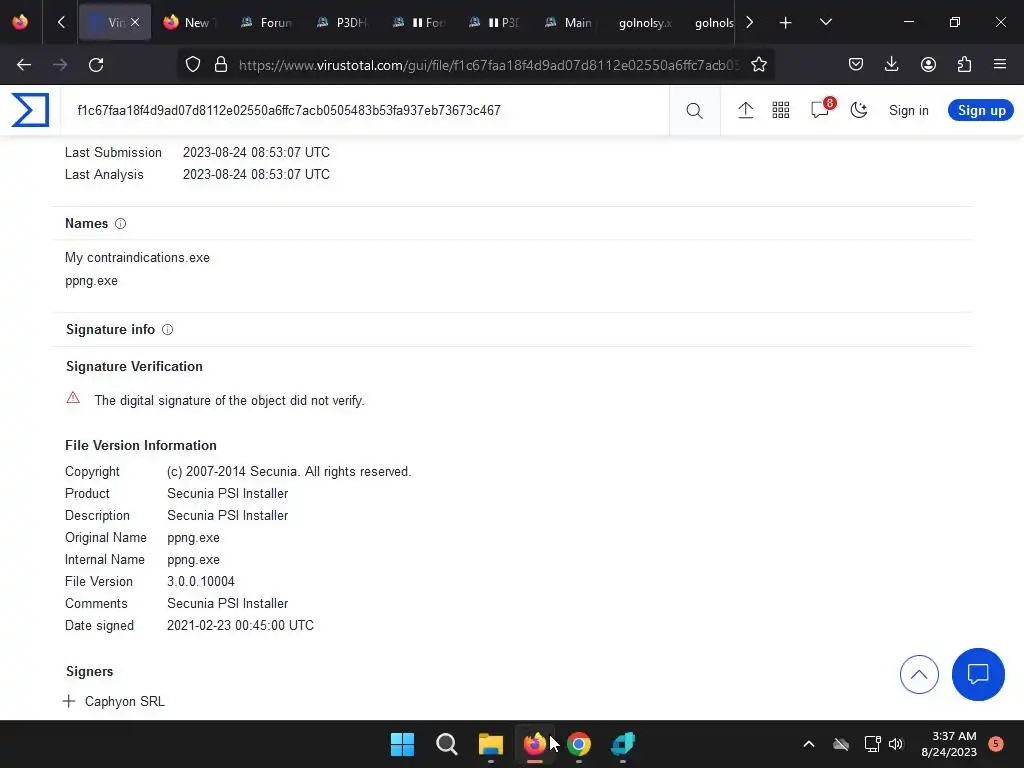Select the ppng.exe entry under Names
Viewport: 1024px width, 768px height.
coord(91,281)
